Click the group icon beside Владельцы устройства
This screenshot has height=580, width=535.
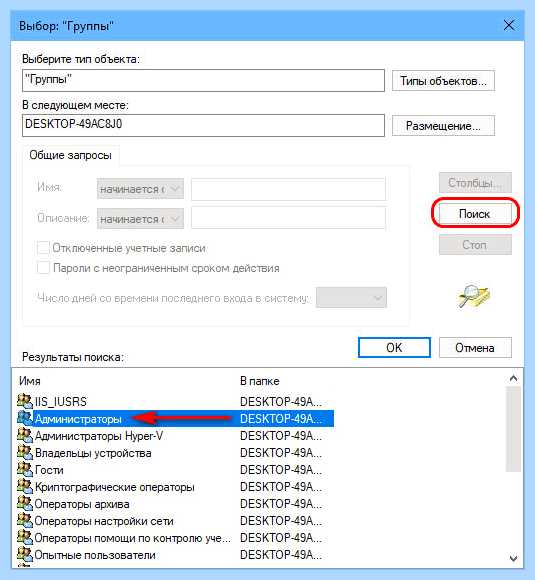click(25, 452)
